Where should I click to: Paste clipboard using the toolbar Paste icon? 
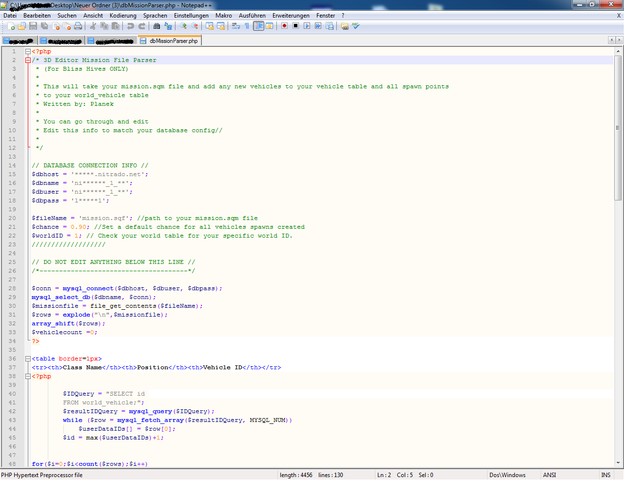pyautogui.click(x=115, y=26)
